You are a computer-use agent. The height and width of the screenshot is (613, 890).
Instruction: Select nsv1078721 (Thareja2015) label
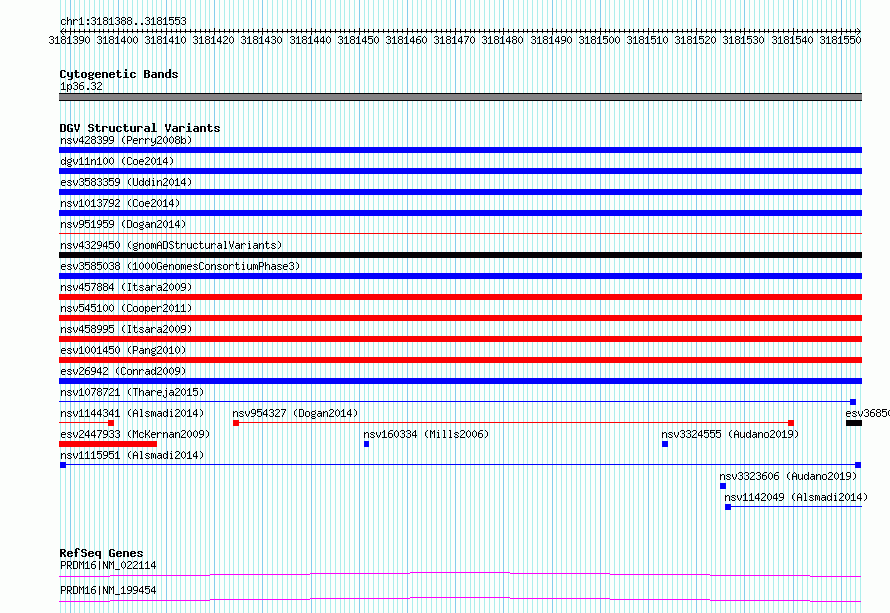[x=132, y=392]
